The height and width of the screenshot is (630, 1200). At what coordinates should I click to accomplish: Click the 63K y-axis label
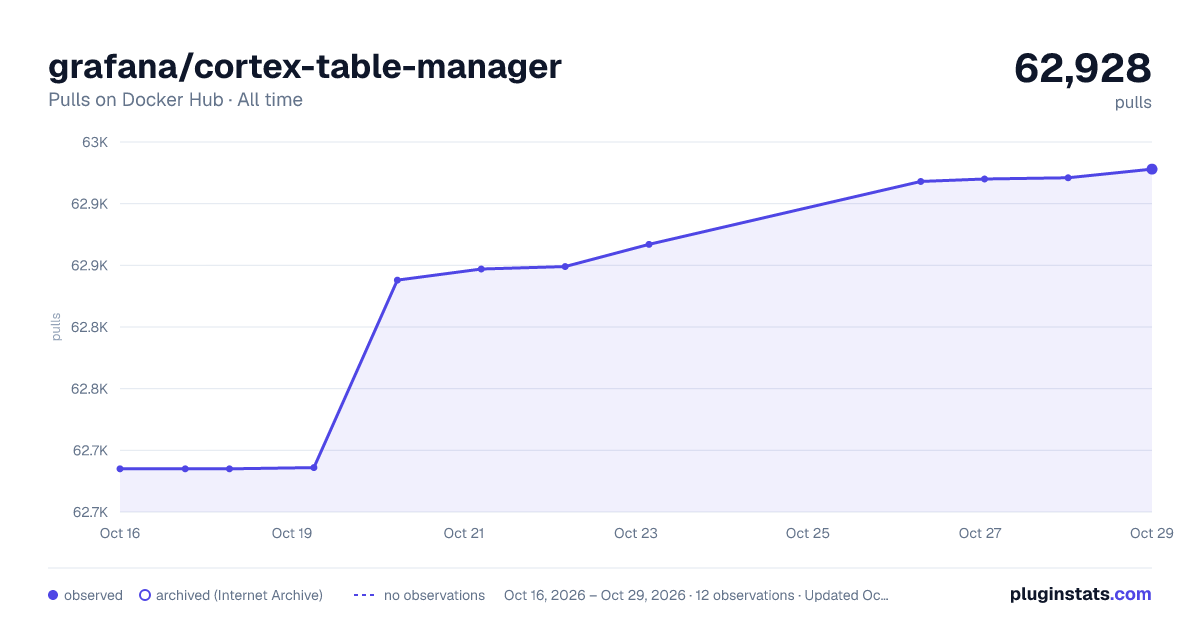coord(95,142)
